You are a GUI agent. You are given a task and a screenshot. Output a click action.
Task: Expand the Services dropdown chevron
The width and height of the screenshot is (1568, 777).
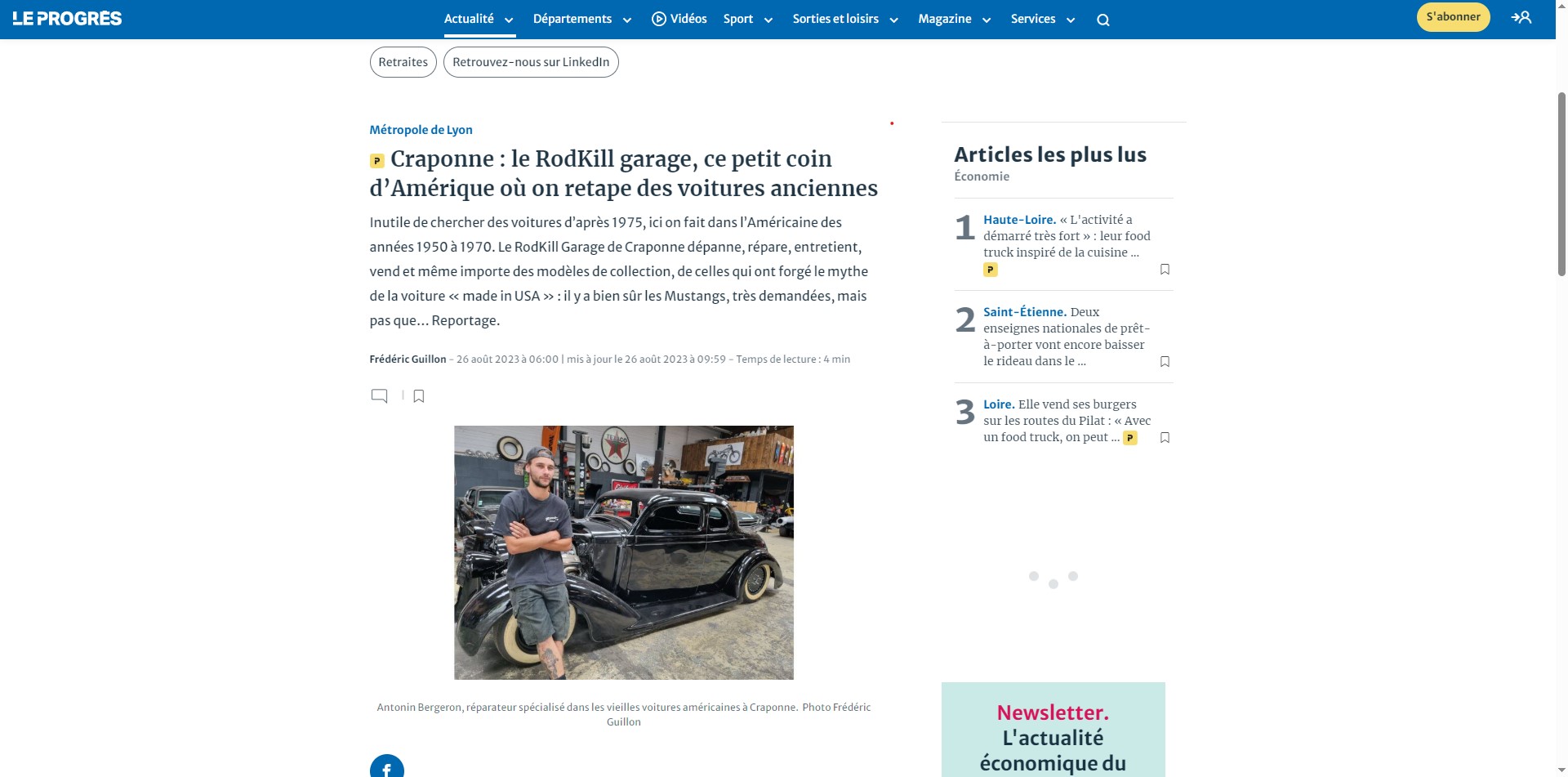pyautogui.click(x=1071, y=20)
